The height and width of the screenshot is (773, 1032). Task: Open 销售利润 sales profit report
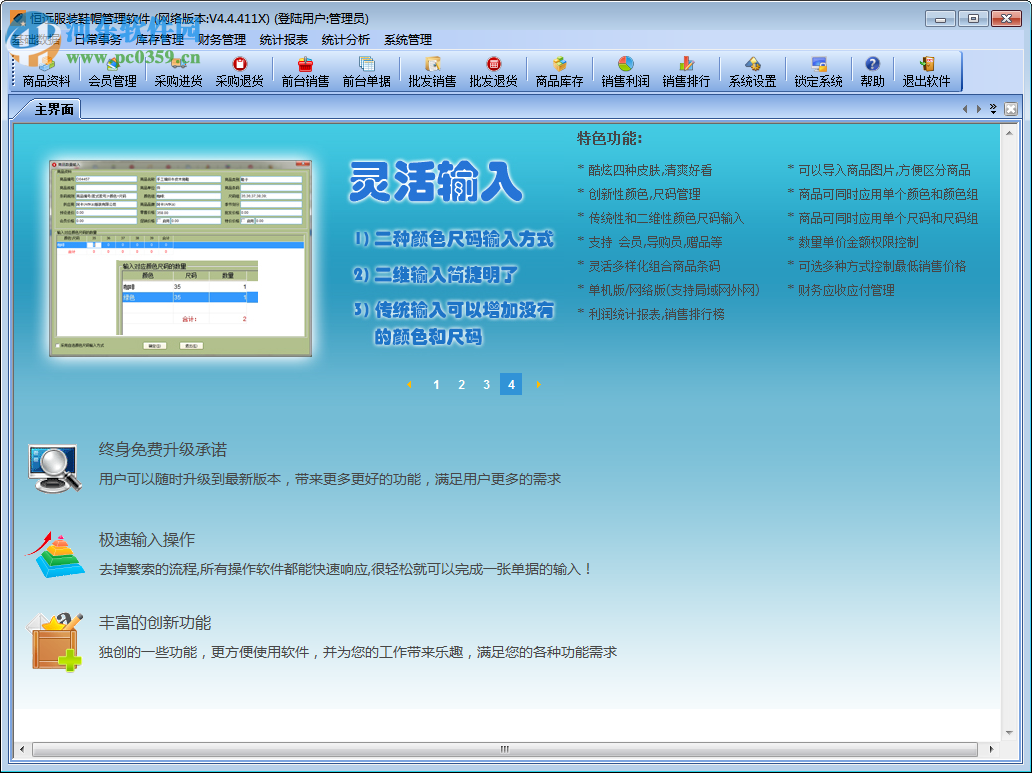625,72
